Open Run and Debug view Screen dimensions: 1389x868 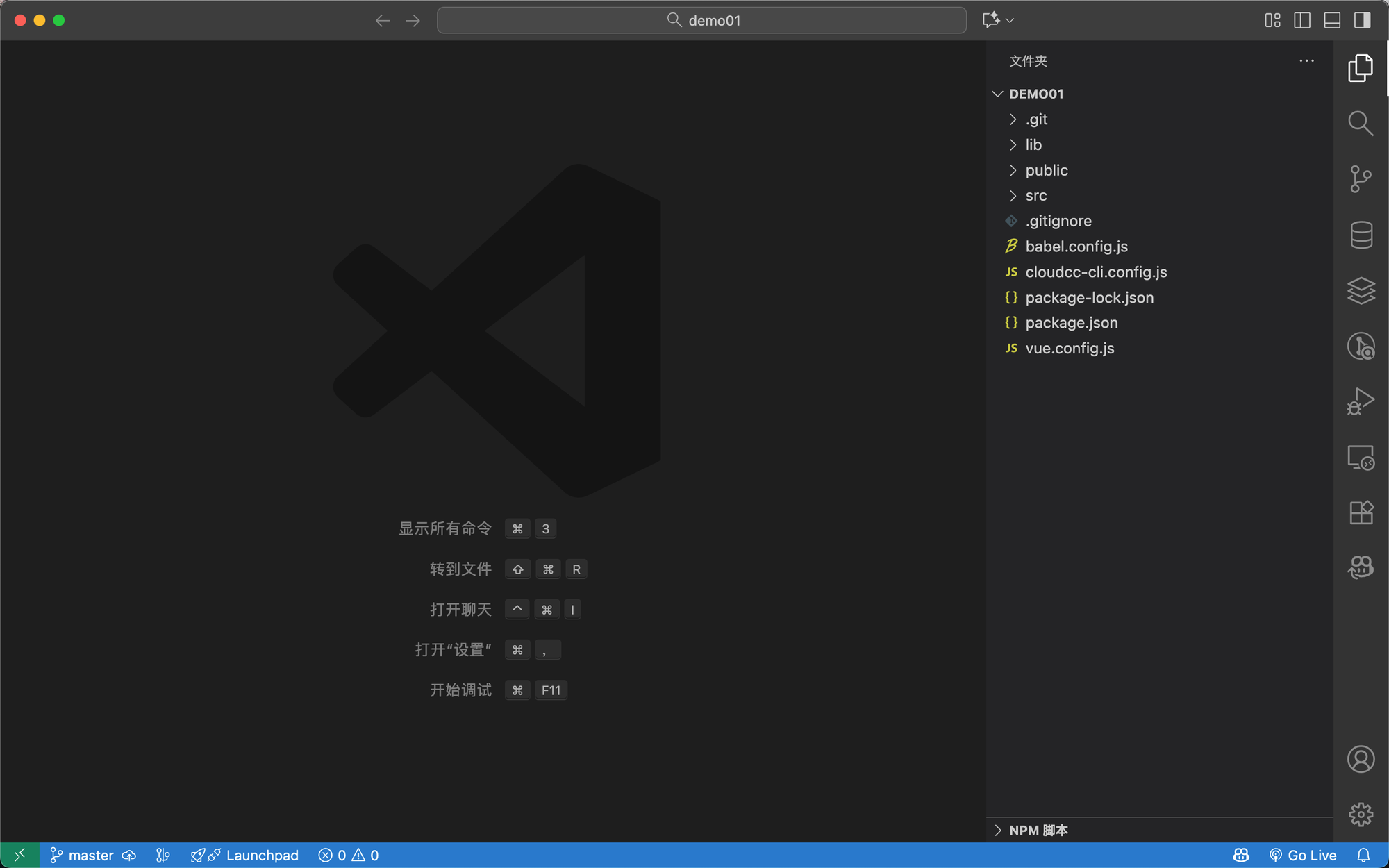coord(1361,401)
